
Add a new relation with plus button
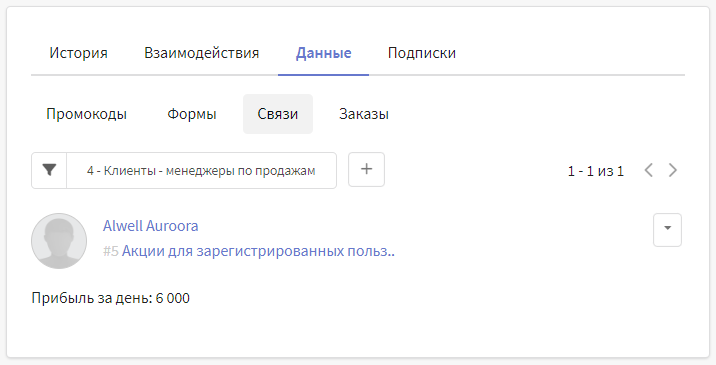pyautogui.click(x=366, y=169)
